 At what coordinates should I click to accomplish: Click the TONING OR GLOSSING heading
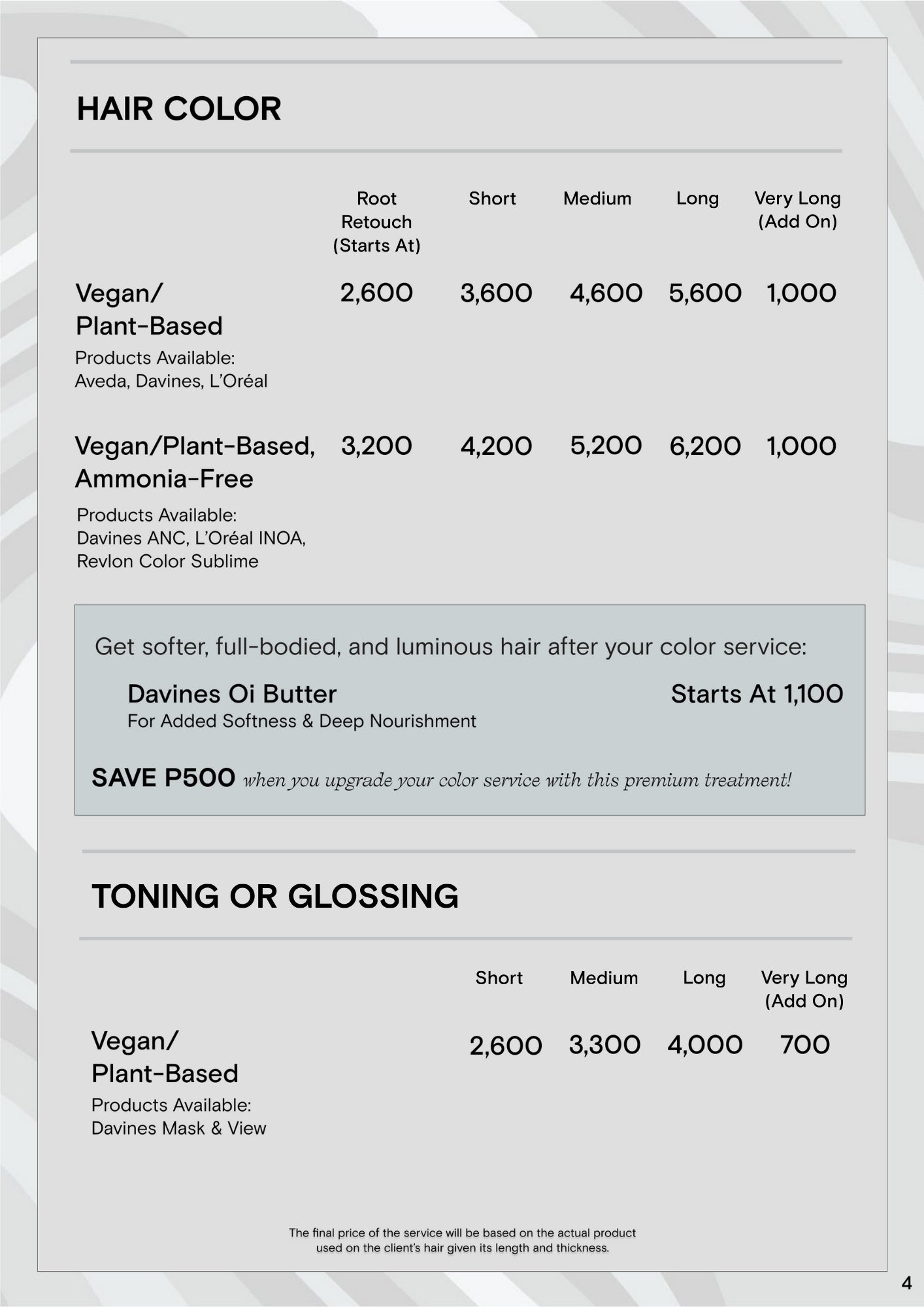pyautogui.click(x=274, y=896)
